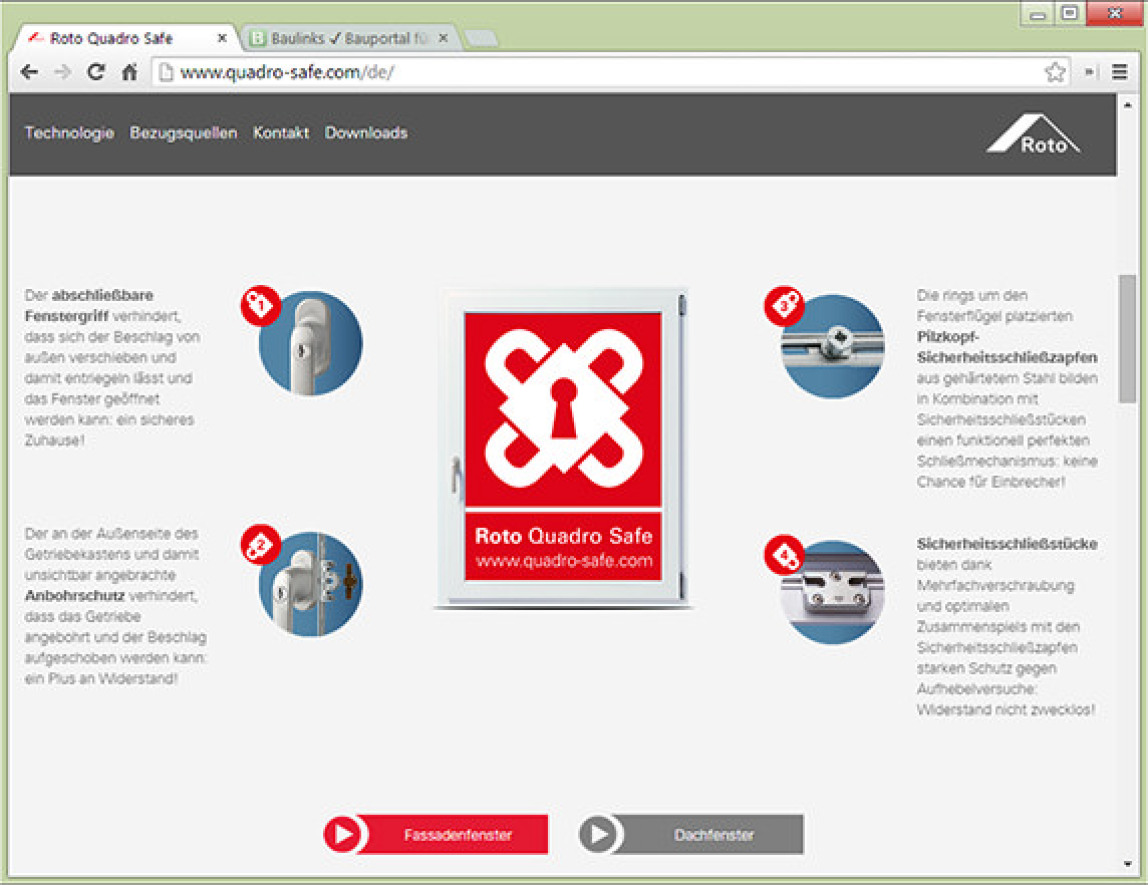The image size is (1148, 885).
Task: Click the security striker plate image
Action: pos(832,592)
